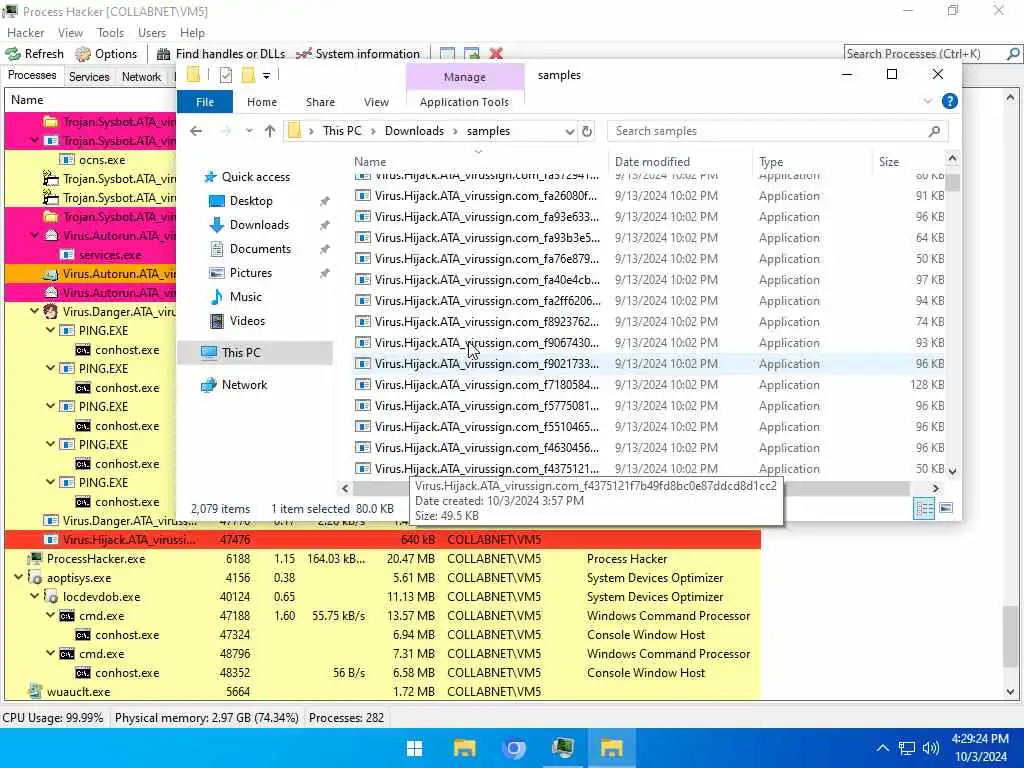1024x768 pixels.
Task: Click This PC in address breadcrumb
Action: pyautogui.click(x=342, y=131)
